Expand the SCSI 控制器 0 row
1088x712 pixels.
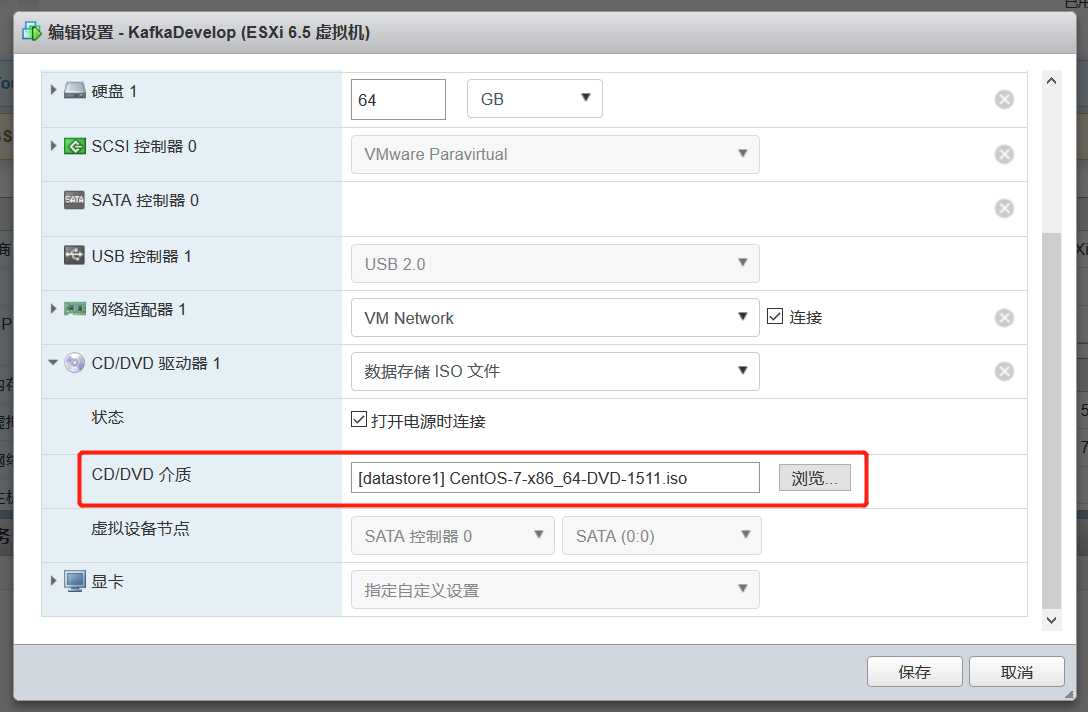coord(53,146)
